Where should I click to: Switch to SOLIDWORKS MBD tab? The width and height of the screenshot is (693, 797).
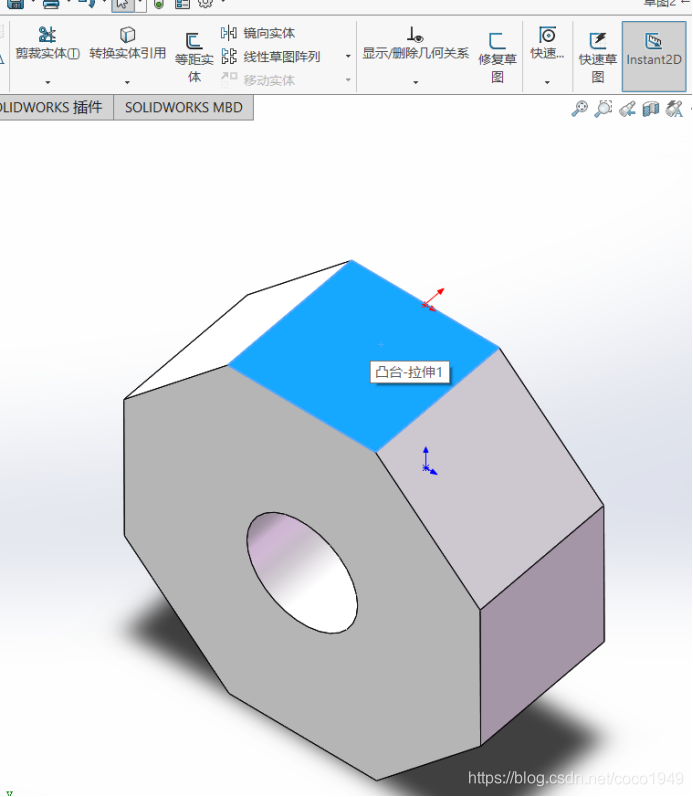(184, 107)
